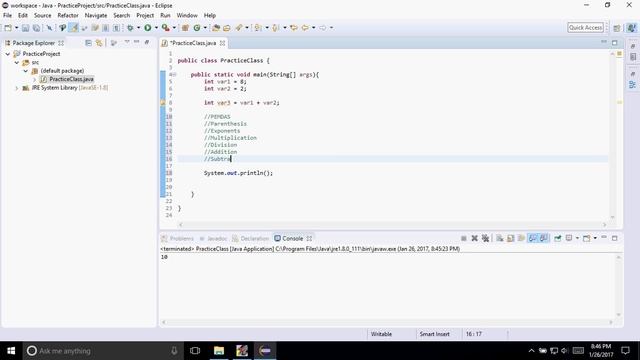Click the New Java Class icon
Screen dimensions: 640x360
pyautogui.click(x=197, y=28)
